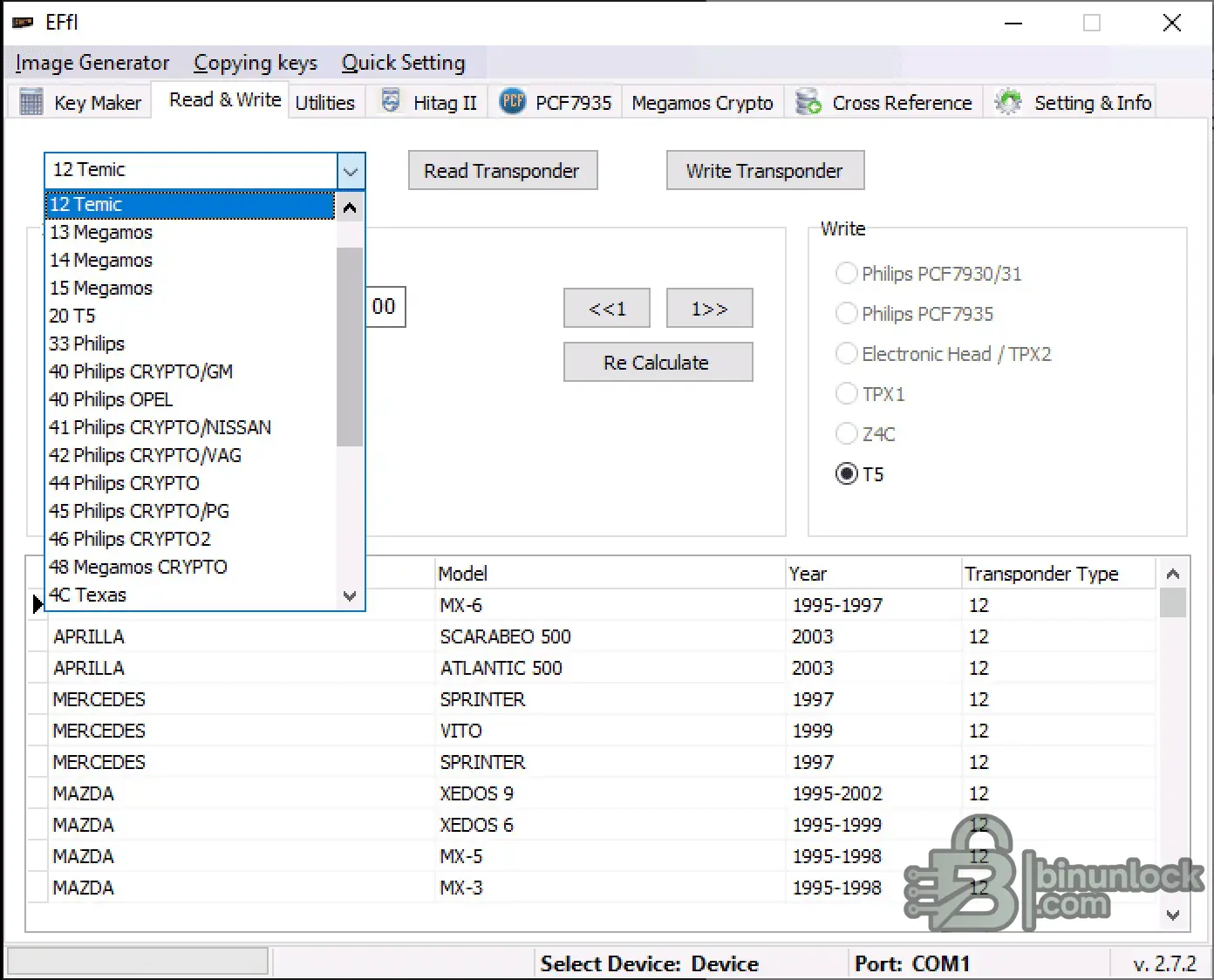
Task: Click the Transponder Type column header
Action: [x=1059, y=574]
